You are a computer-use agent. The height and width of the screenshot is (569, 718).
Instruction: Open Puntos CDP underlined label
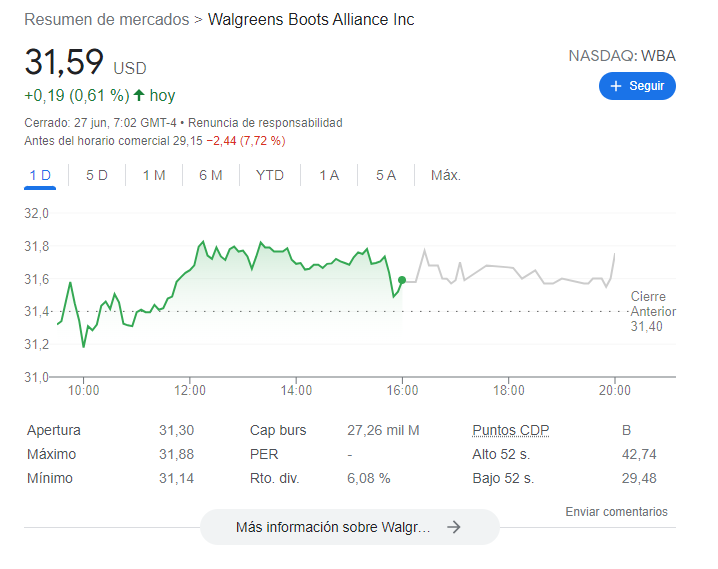pyautogui.click(x=511, y=430)
